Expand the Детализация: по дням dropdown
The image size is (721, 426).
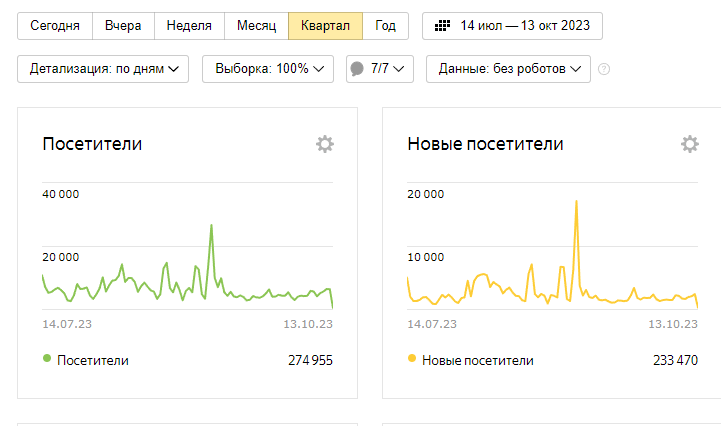[103, 69]
